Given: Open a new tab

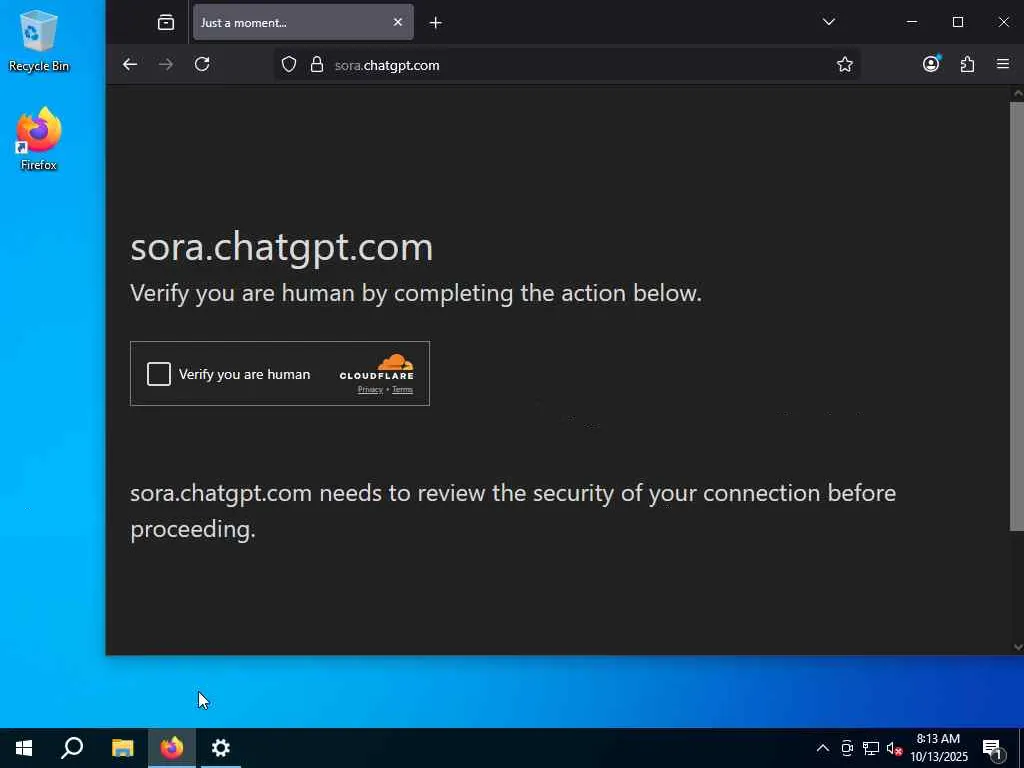Looking at the screenshot, I should point(436,23).
